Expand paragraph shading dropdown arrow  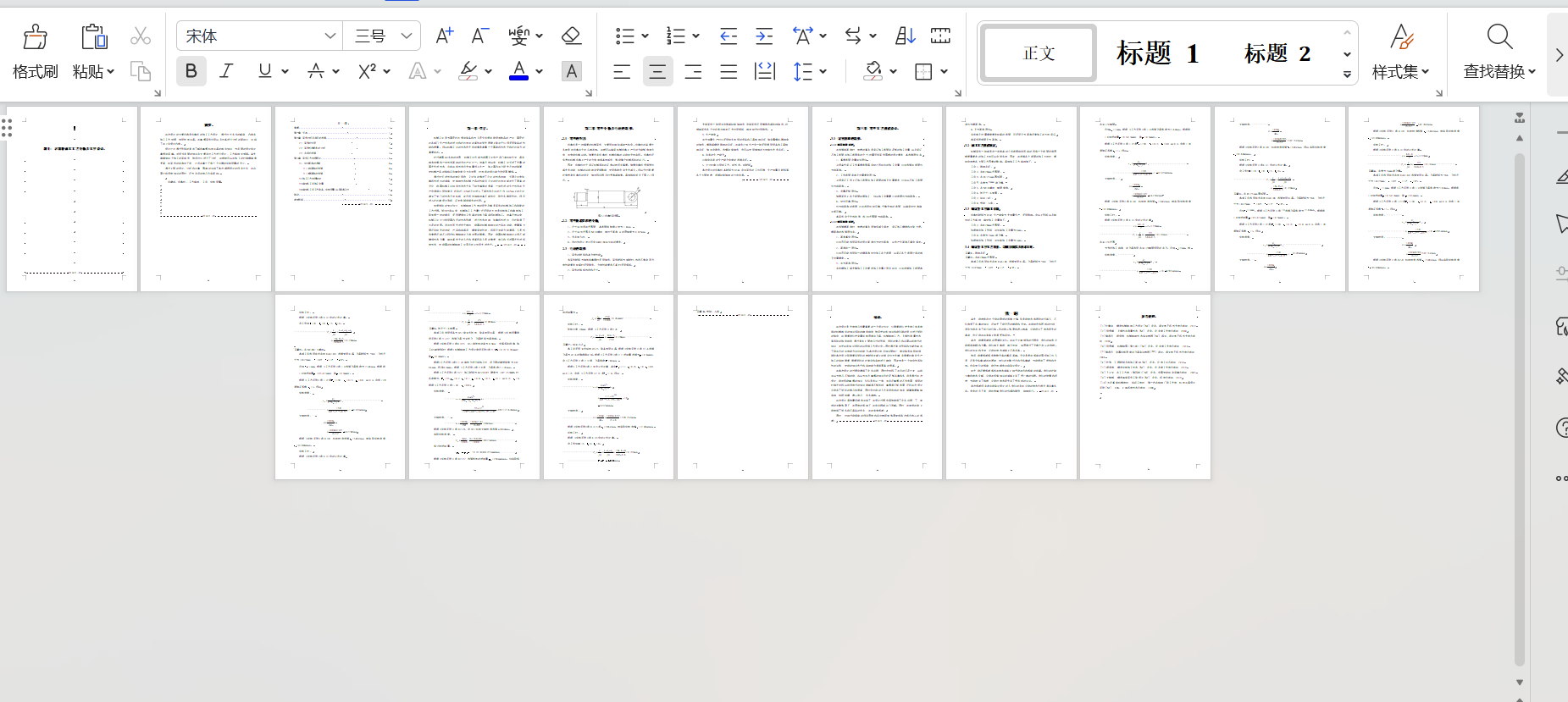pos(893,72)
